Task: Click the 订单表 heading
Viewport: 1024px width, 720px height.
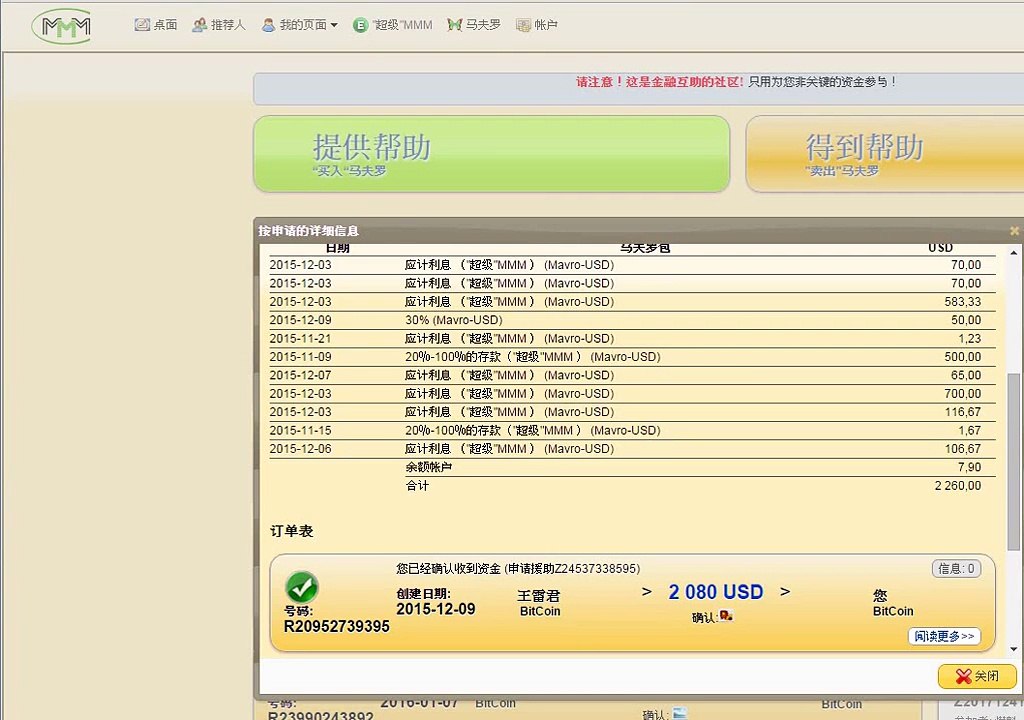Action: 291,531
